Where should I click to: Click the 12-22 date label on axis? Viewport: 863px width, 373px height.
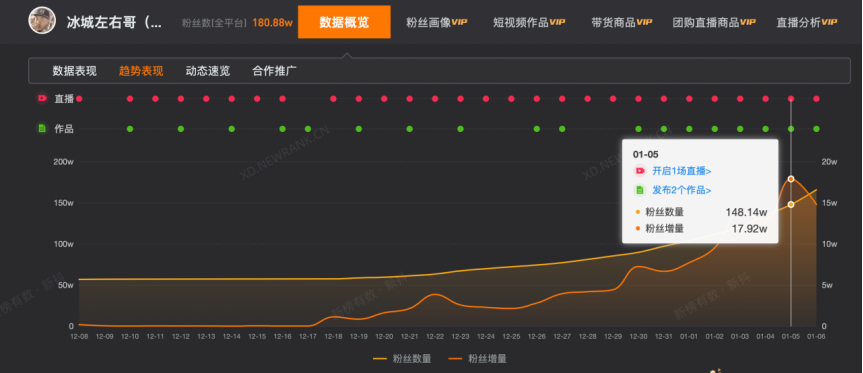(435, 336)
